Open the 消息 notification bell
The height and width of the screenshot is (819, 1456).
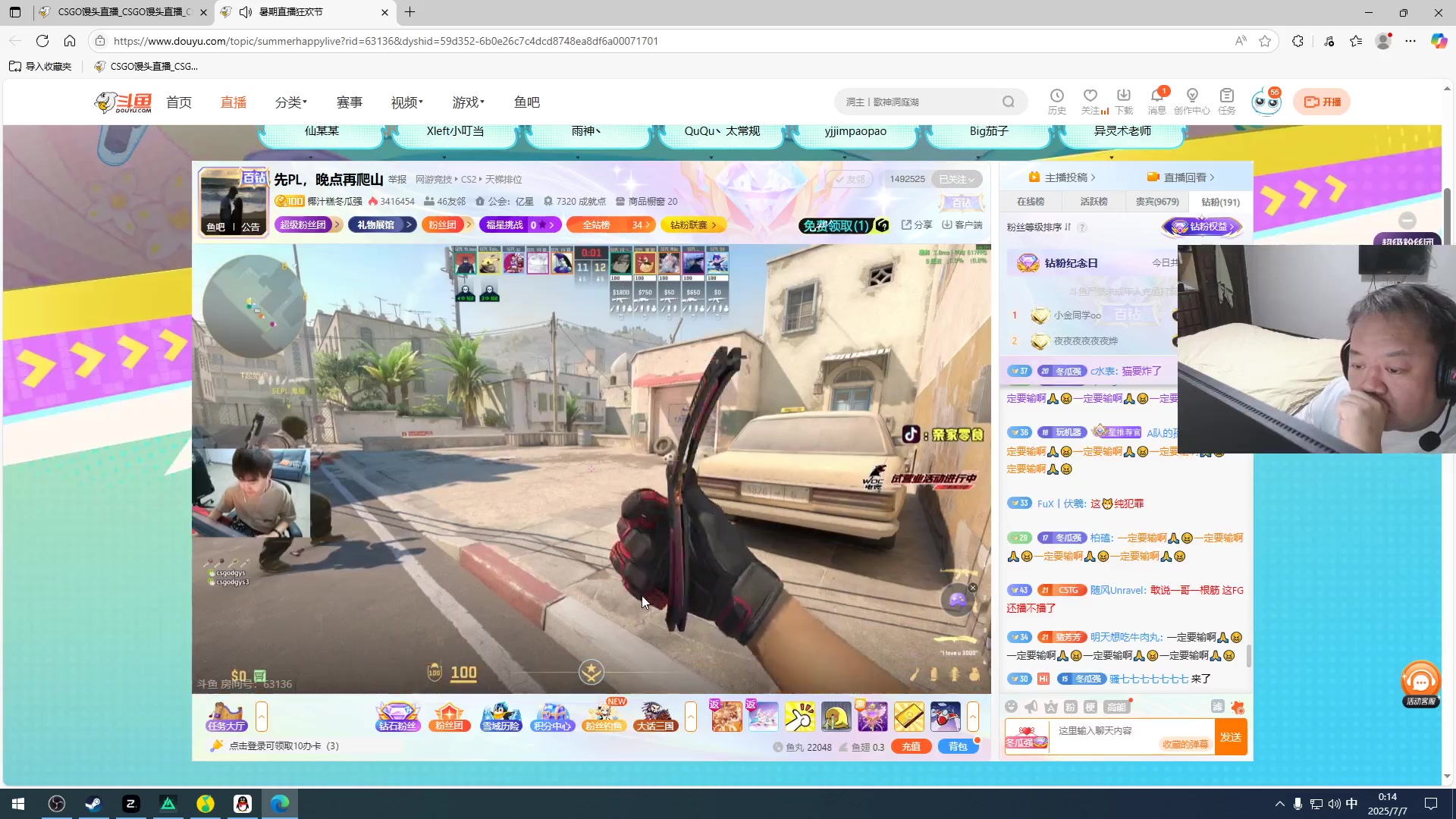1157,101
